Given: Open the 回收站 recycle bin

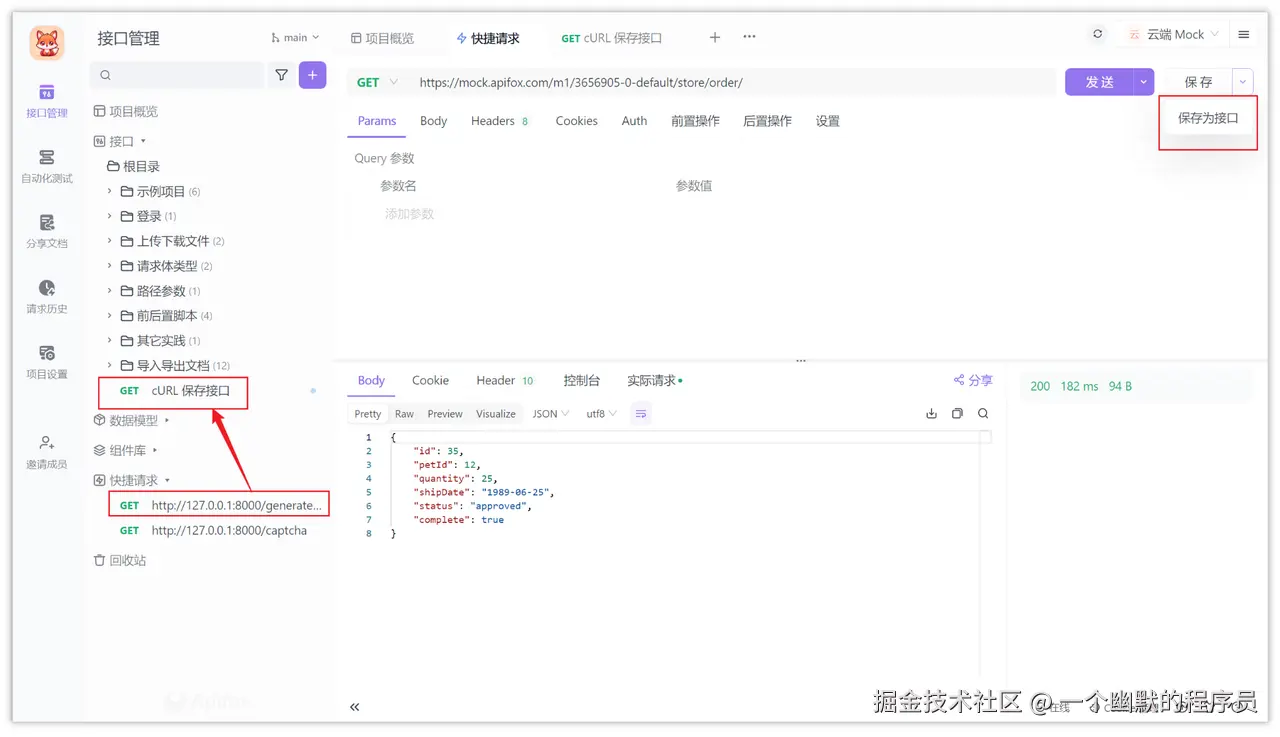Looking at the screenshot, I should point(120,560).
